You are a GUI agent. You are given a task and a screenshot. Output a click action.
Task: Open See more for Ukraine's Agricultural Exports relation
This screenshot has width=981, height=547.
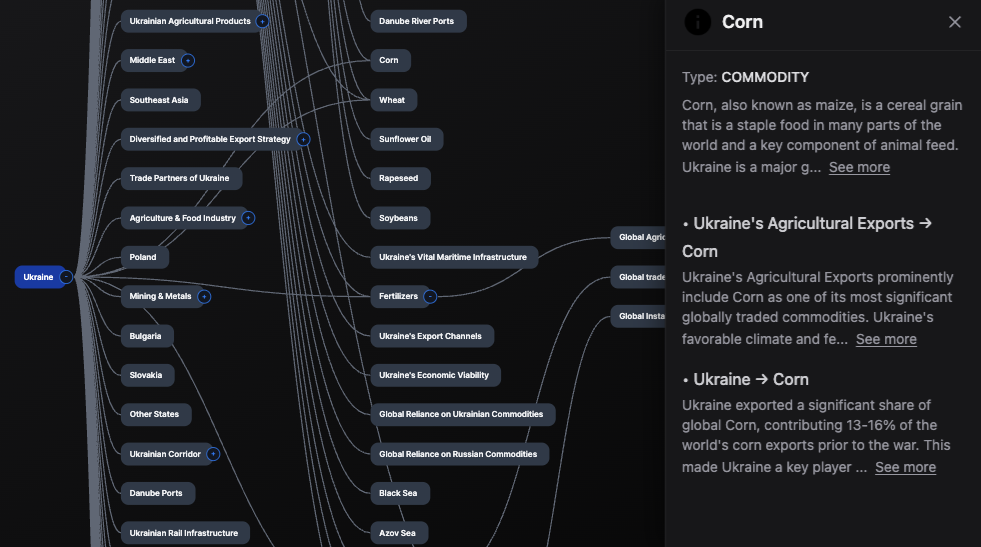(x=886, y=339)
